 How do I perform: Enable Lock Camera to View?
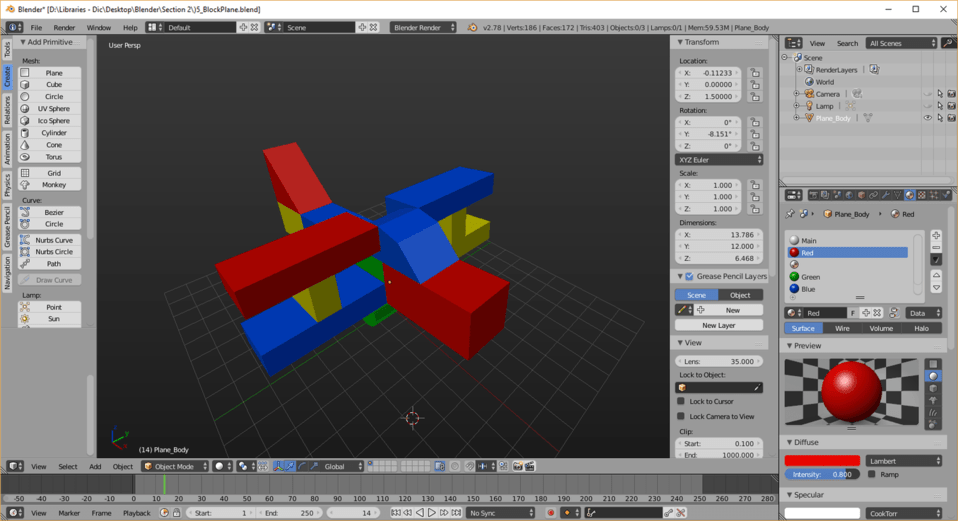[681, 416]
